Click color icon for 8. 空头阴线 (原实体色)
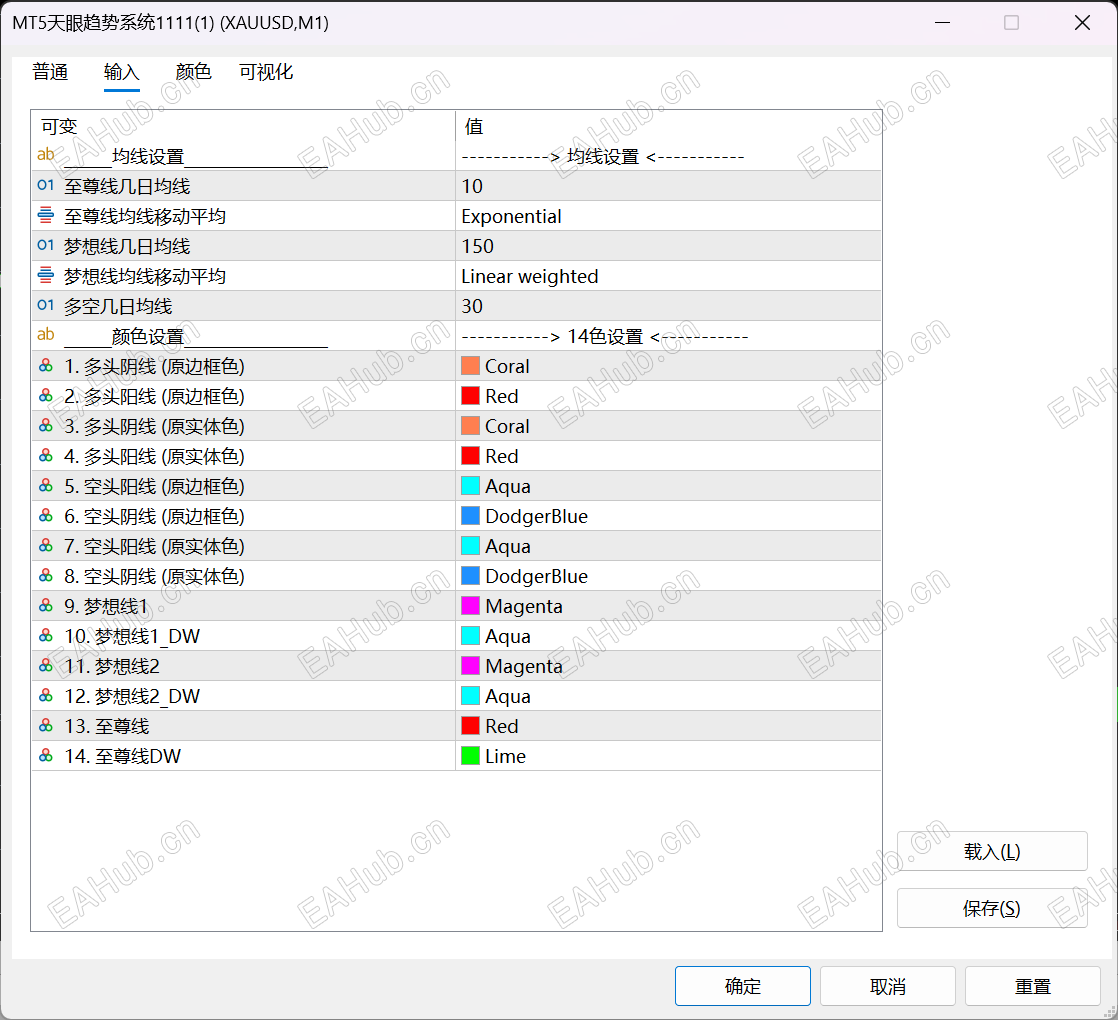 coord(46,575)
